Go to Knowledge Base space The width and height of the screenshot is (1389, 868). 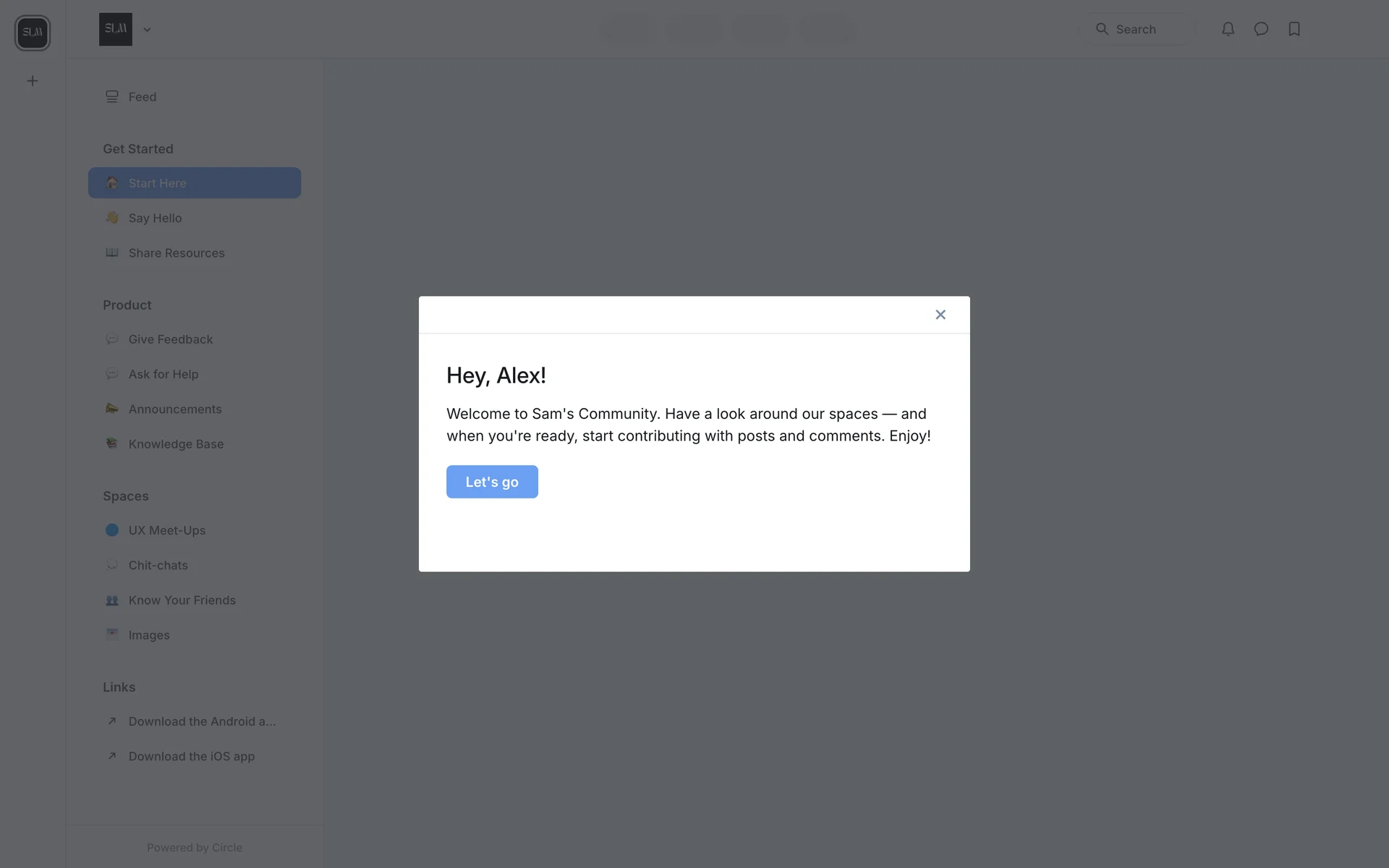point(176,444)
